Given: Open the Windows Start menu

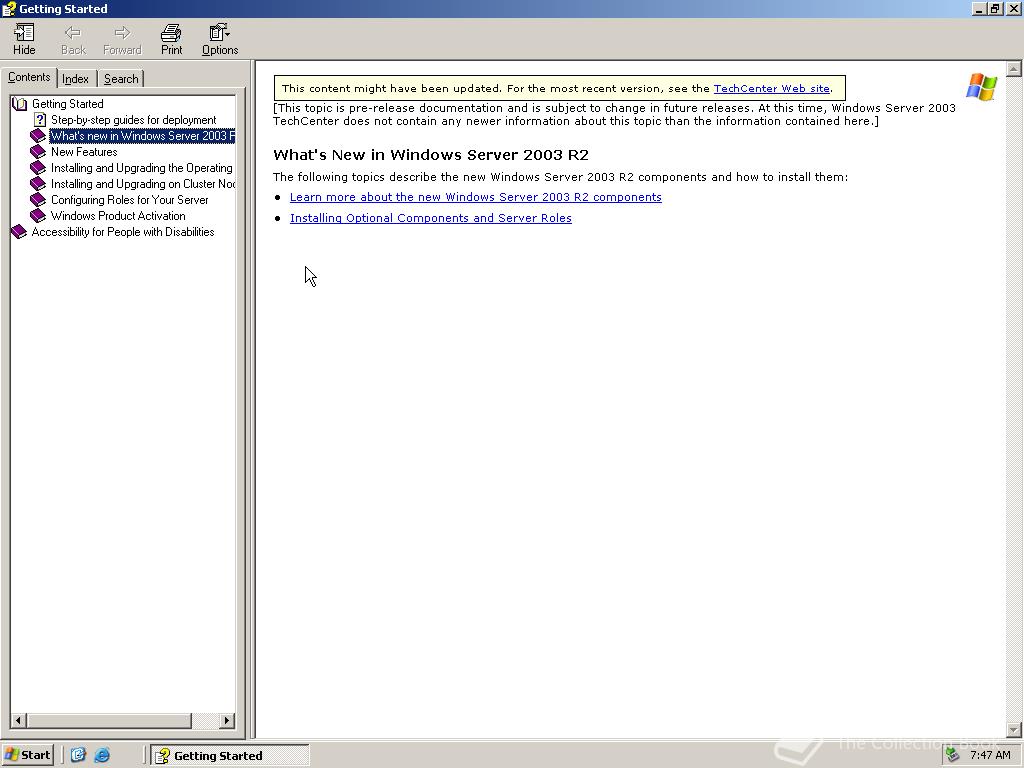Looking at the screenshot, I should coord(27,755).
